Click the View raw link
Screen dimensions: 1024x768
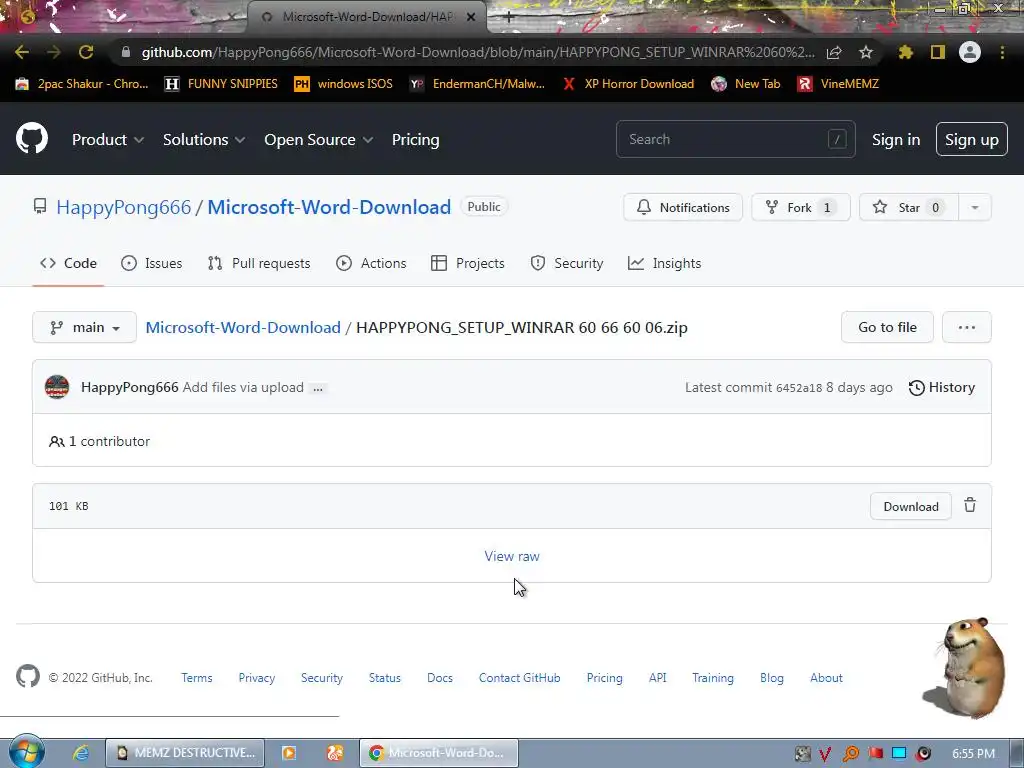coord(512,556)
